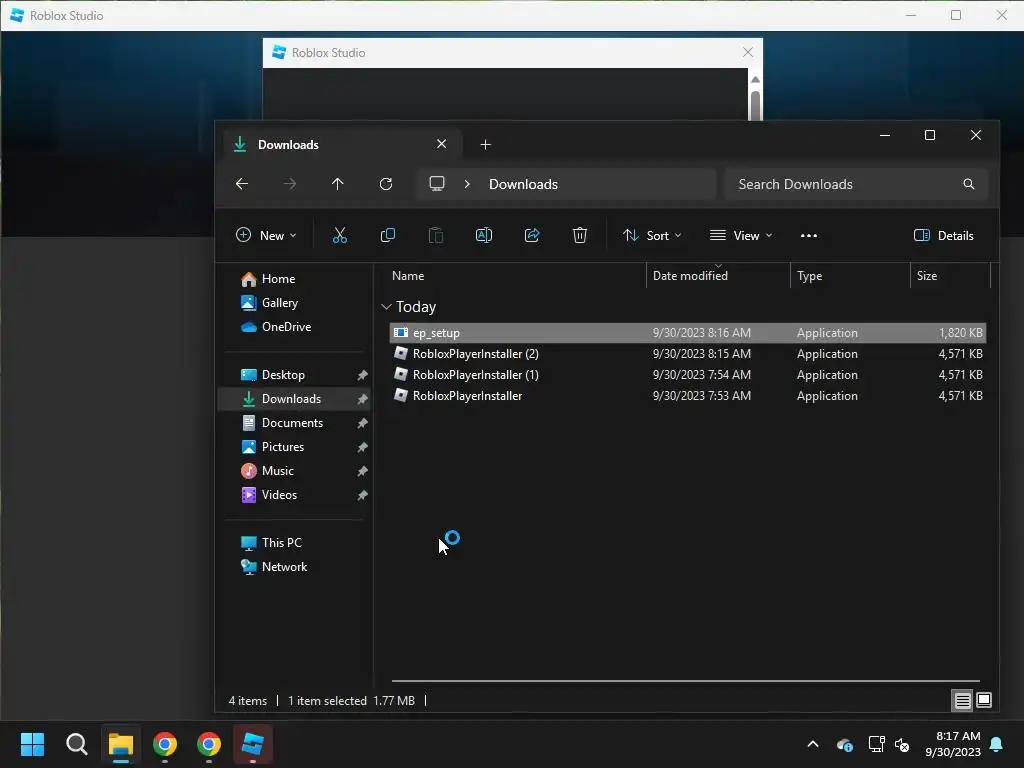Open OneDrive in navigation pane
The image size is (1024, 768).
(x=286, y=327)
